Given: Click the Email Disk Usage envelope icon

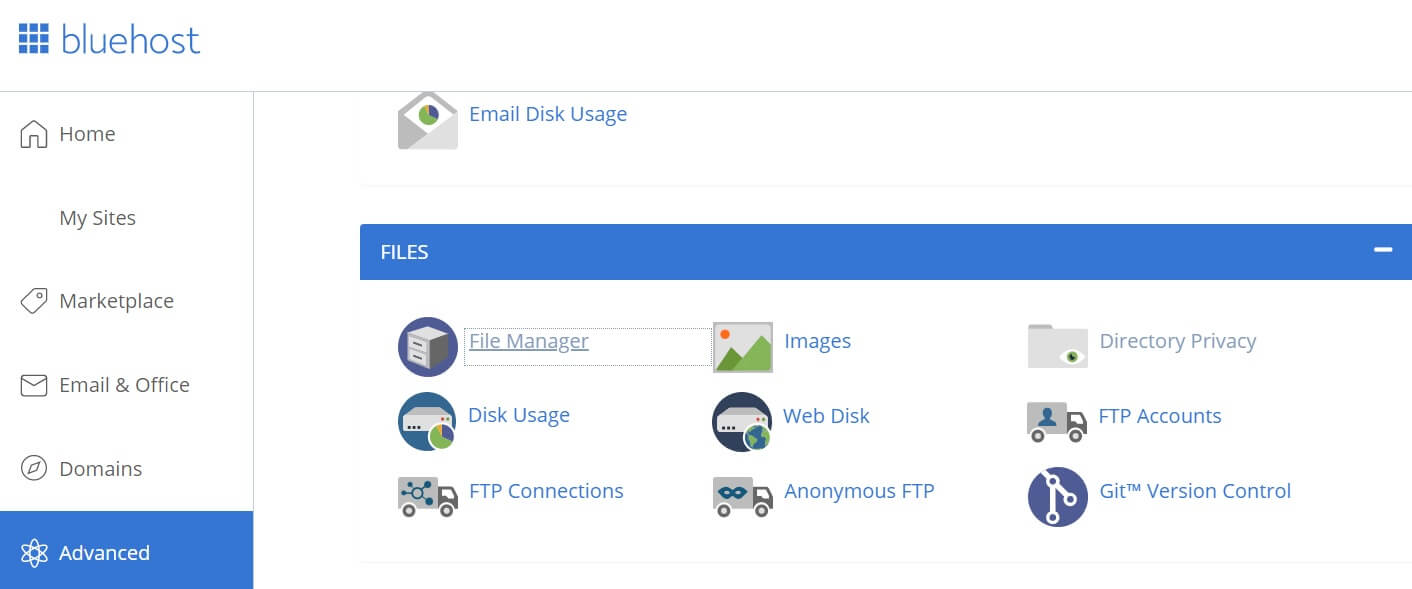Looking at the screenshot, I should (428, 121).
